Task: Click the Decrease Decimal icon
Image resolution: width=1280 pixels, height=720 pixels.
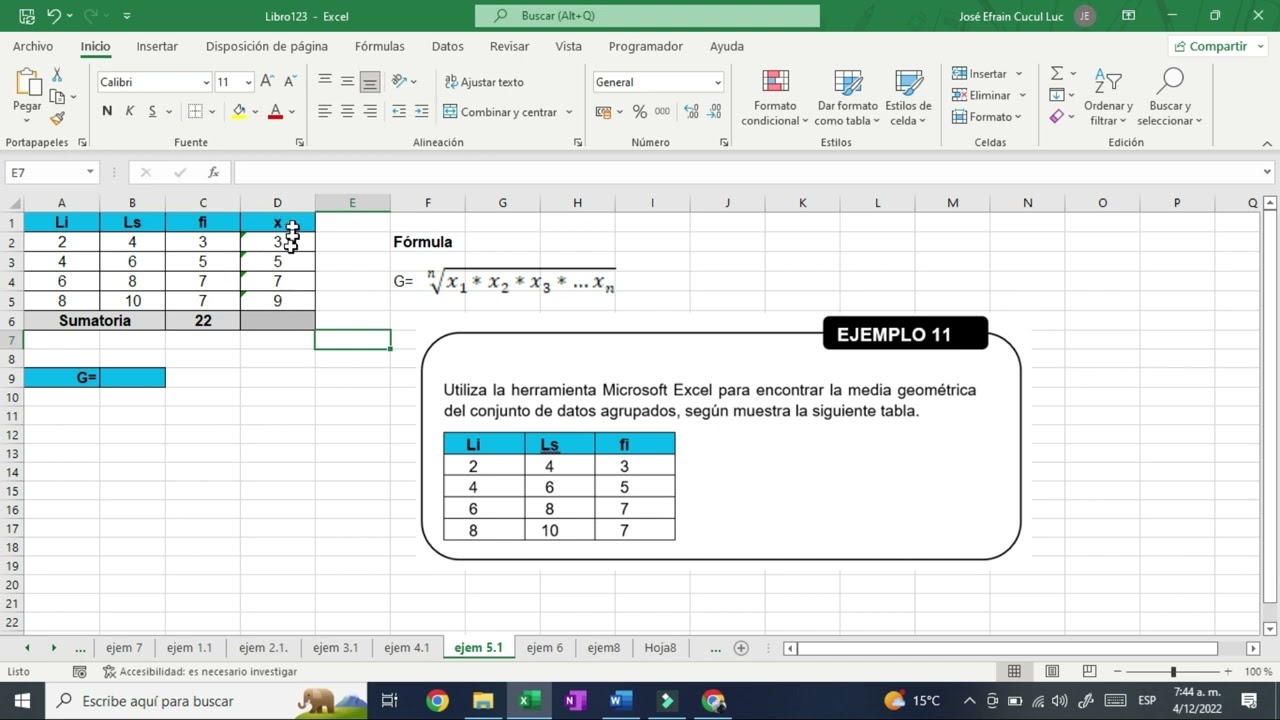Action: (x=714, y=112)
